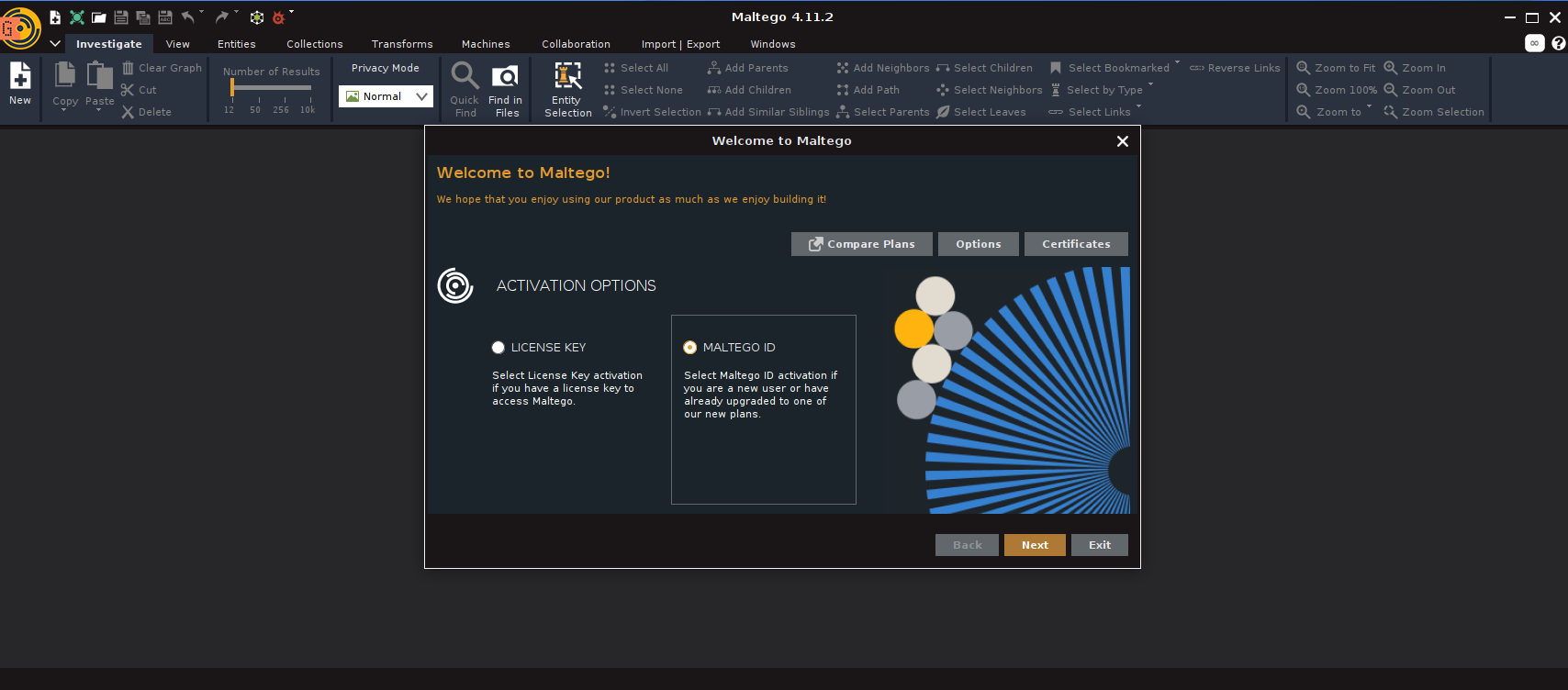Click Delete in the ribbon
The image size is (1568, 690).
point(147,112)
